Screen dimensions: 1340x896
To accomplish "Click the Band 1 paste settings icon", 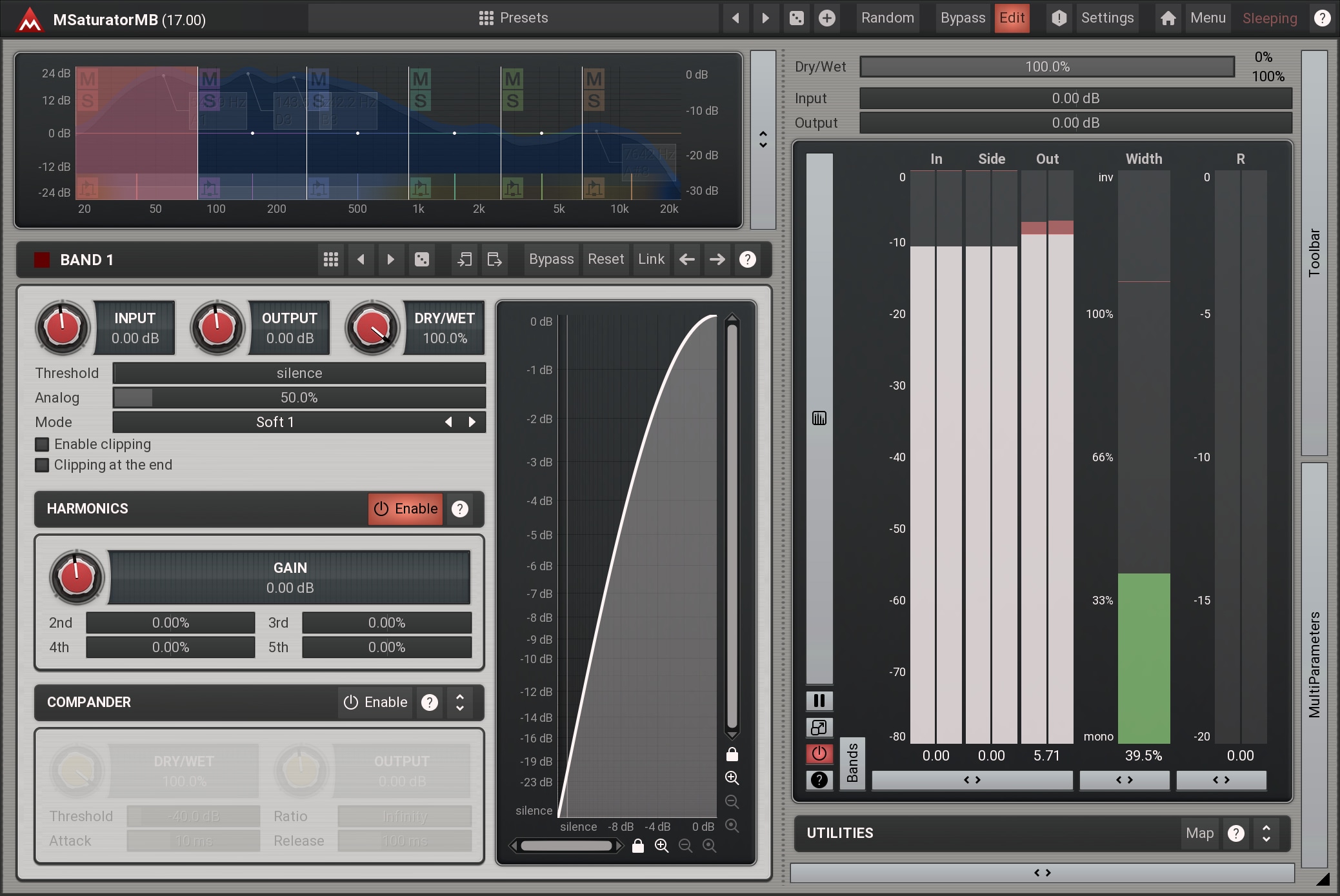I will (494, 259).
